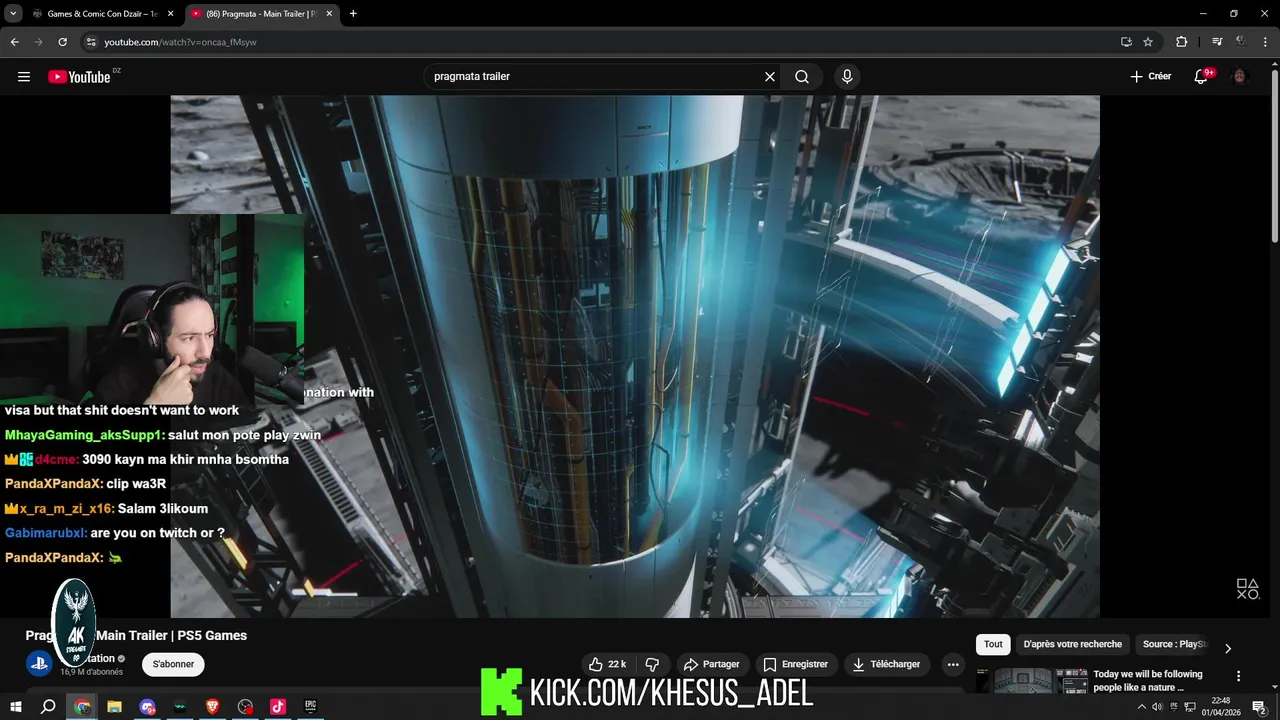The height and width of the screenshot is (720, 1280).
Task: Close Games & Comic Con Dzair tab
Action: click(170, 14)
